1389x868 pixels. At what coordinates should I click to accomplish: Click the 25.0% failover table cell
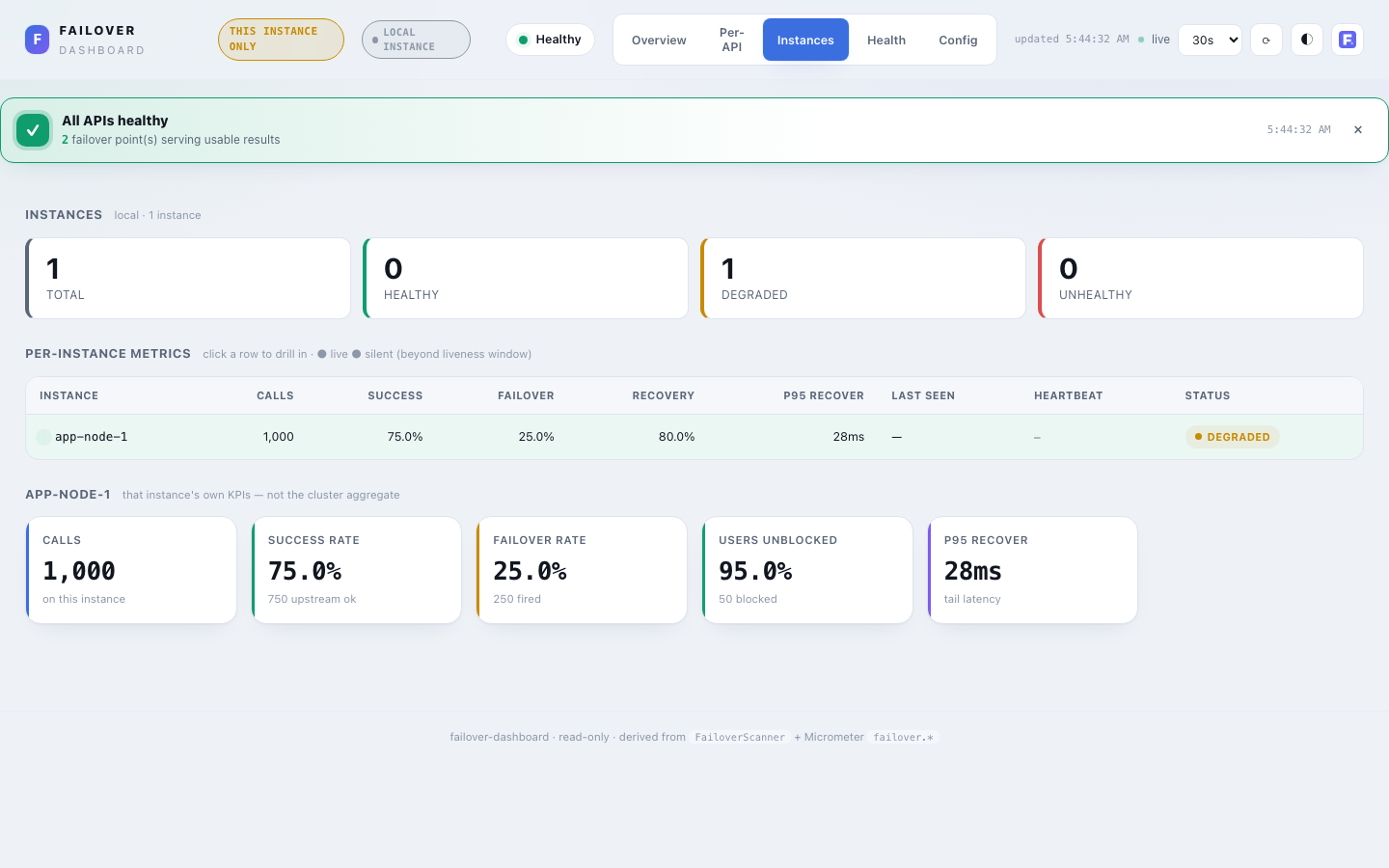pyautogui.click(x=536, y=437)
